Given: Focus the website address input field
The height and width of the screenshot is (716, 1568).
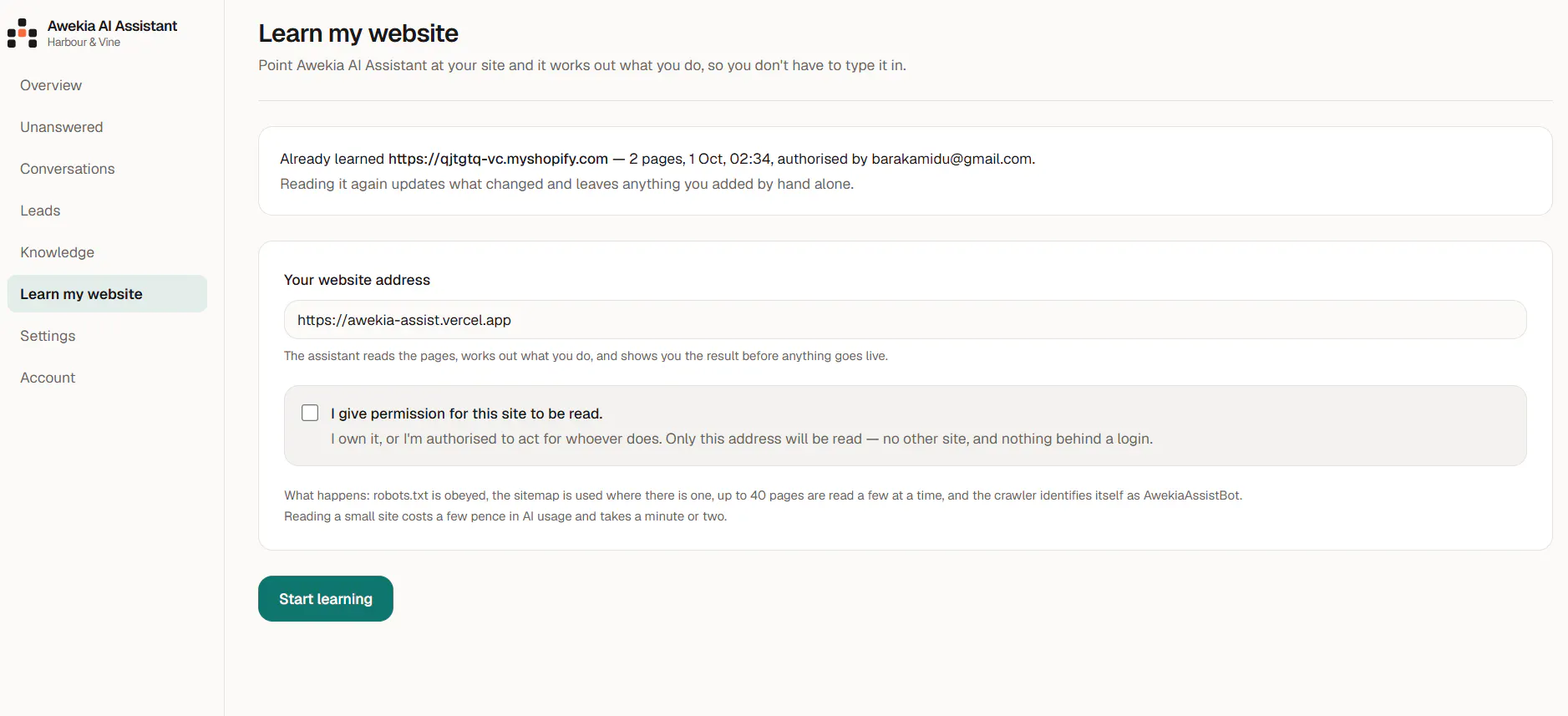Looking at the screenshot, I should (905, 320).
